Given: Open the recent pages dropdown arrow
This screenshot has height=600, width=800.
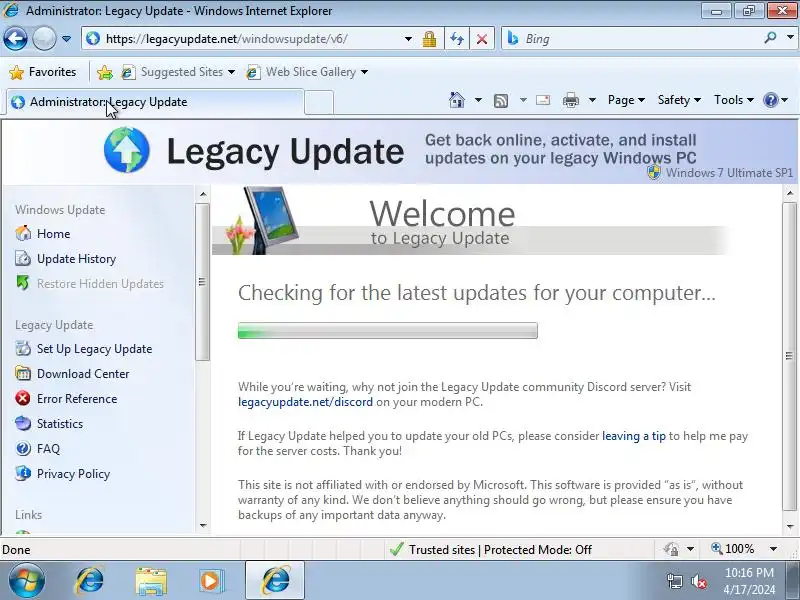Looking at the screenshot, I should coord(66,39).
